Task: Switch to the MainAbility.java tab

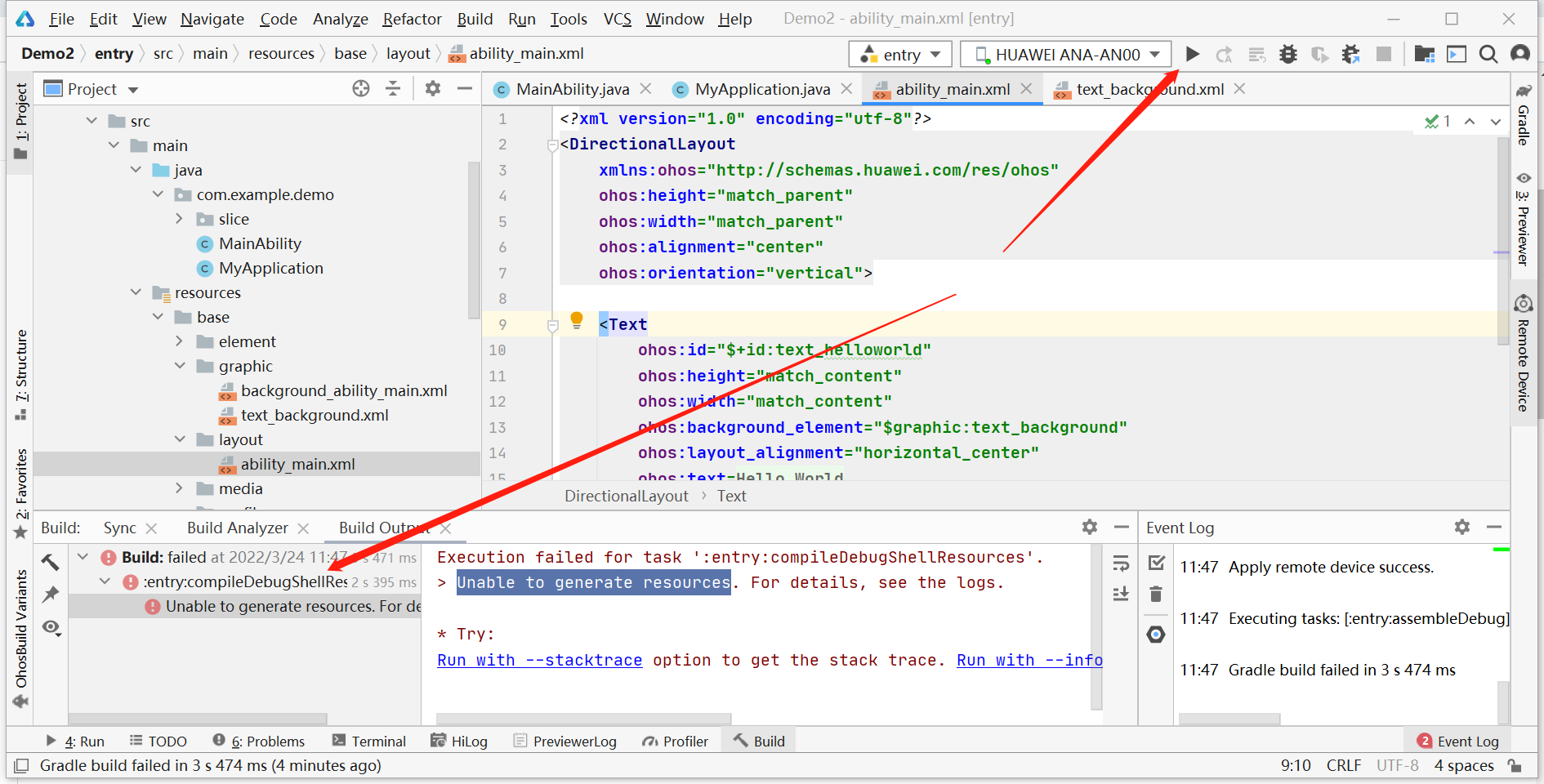Action: click(x=572, y=89)
